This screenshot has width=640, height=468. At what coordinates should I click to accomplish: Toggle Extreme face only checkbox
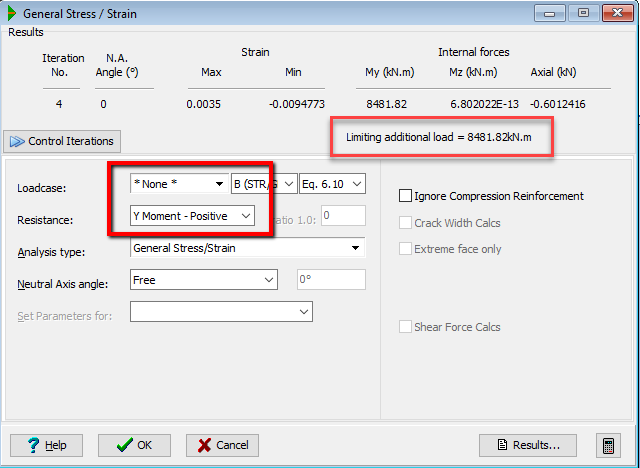[405, 249]
